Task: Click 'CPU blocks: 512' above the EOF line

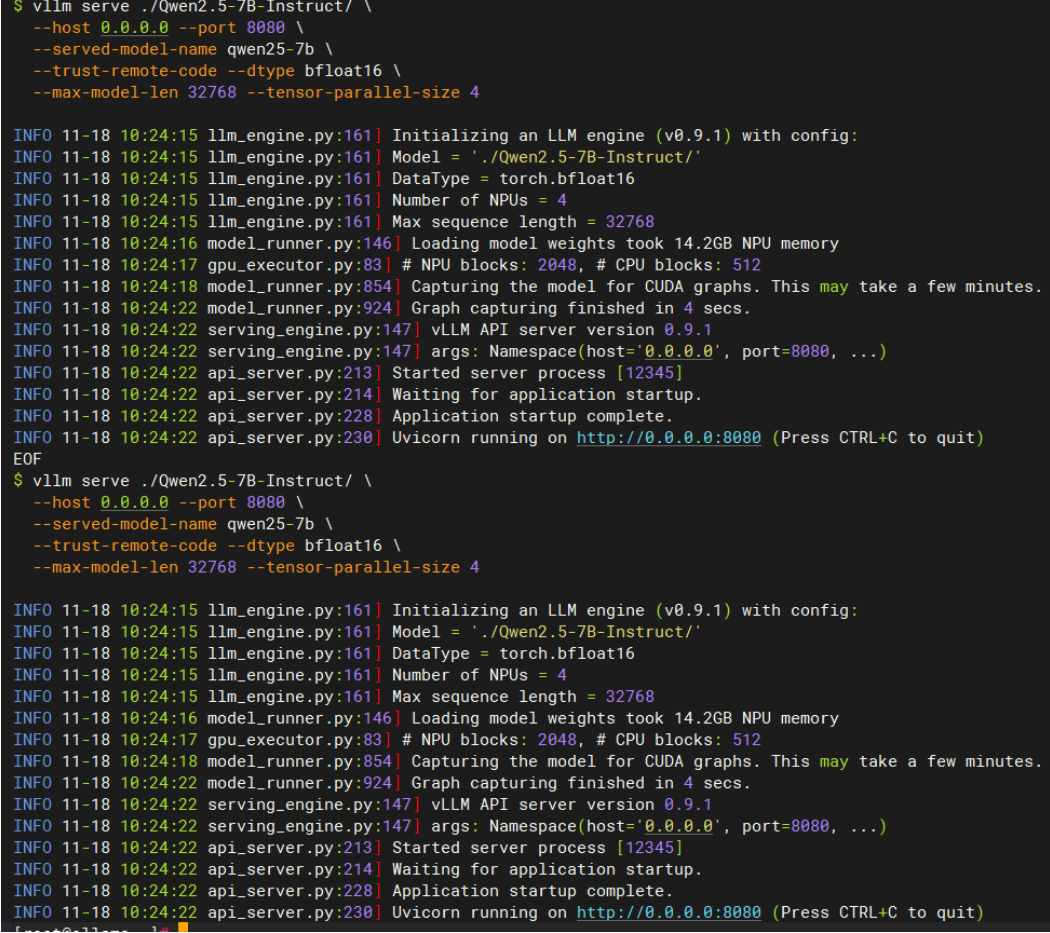Action: click(688, 265)
